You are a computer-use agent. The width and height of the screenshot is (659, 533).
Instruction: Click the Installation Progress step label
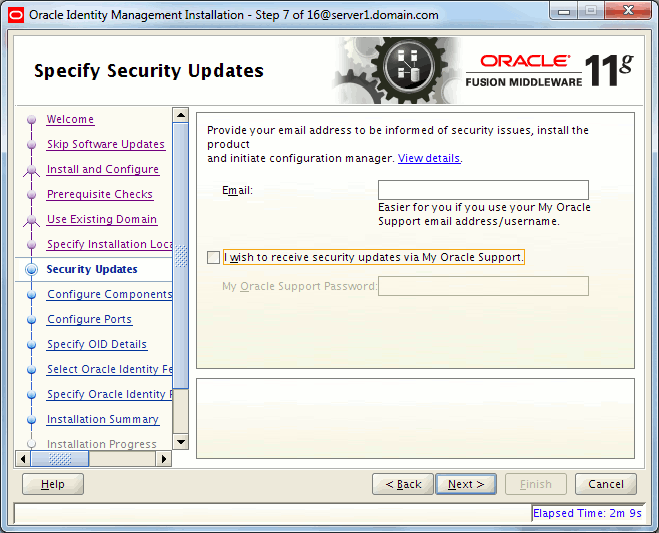click(102, 444)
